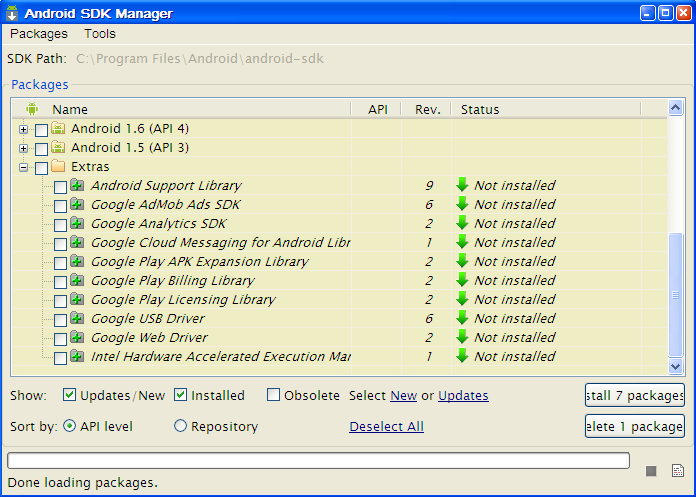
Task: Click green download arrow for Google Analytics SDK
Action: pyautogui.click(x=462, y=223)
